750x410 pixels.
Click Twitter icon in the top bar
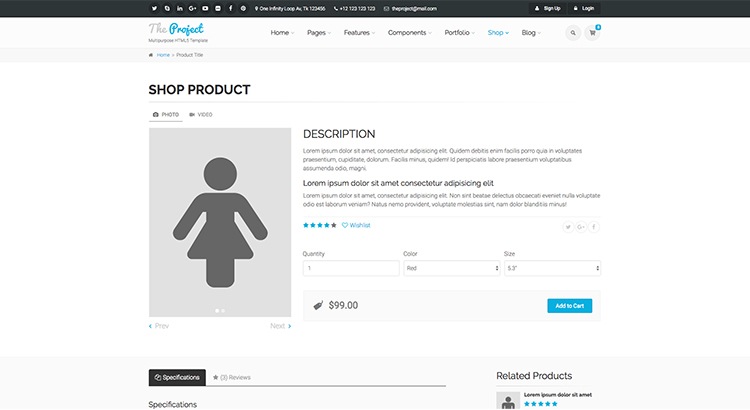click(155, 8)
